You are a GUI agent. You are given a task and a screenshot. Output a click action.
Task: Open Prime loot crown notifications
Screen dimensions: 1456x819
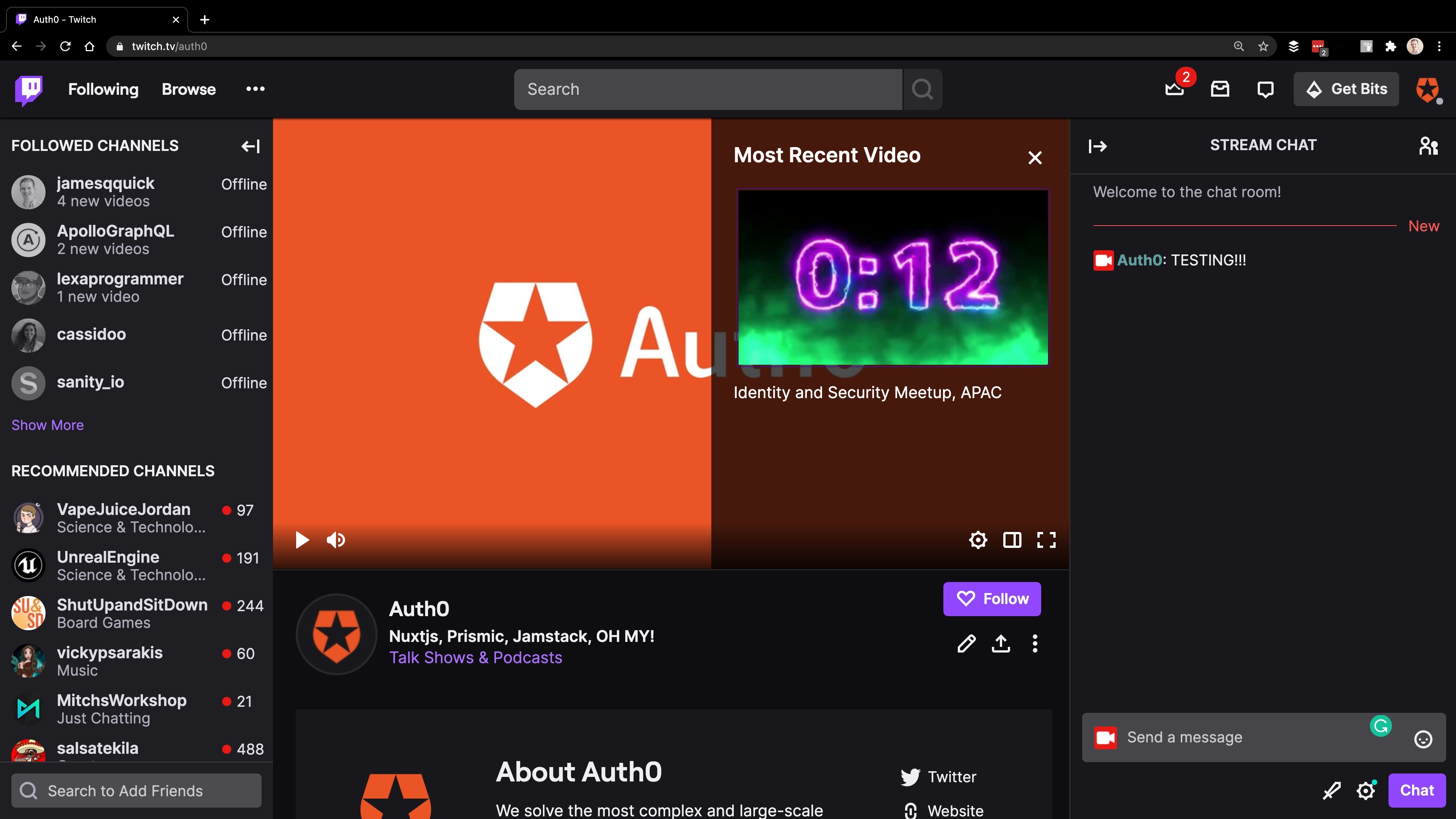pyautogui.click(x=1175, y=89)
